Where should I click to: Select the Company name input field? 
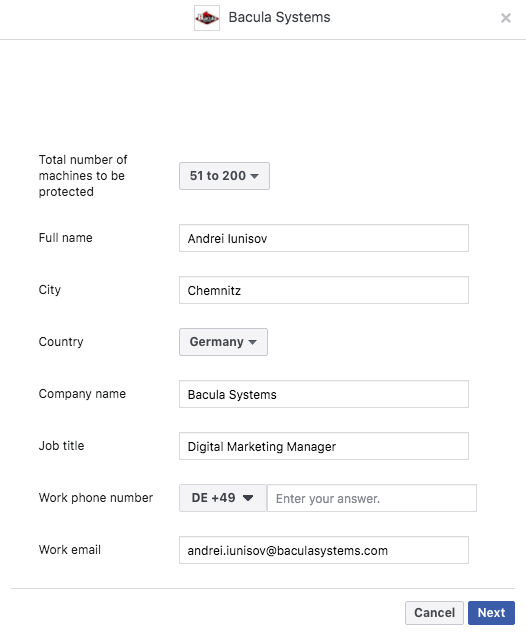(x=324, y=394)
